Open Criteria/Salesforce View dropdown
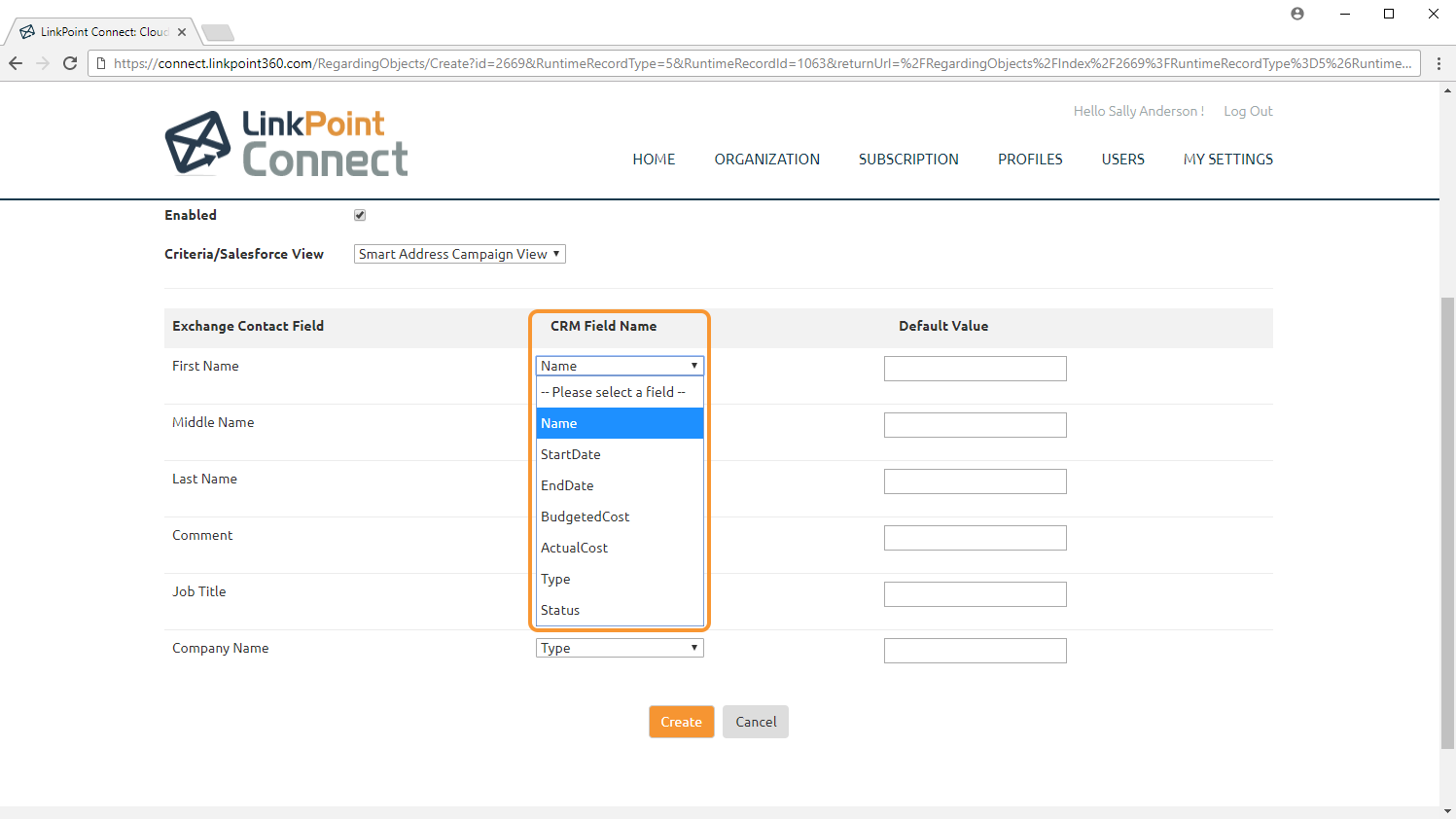The image size is (1456, 819). (460, 254)
